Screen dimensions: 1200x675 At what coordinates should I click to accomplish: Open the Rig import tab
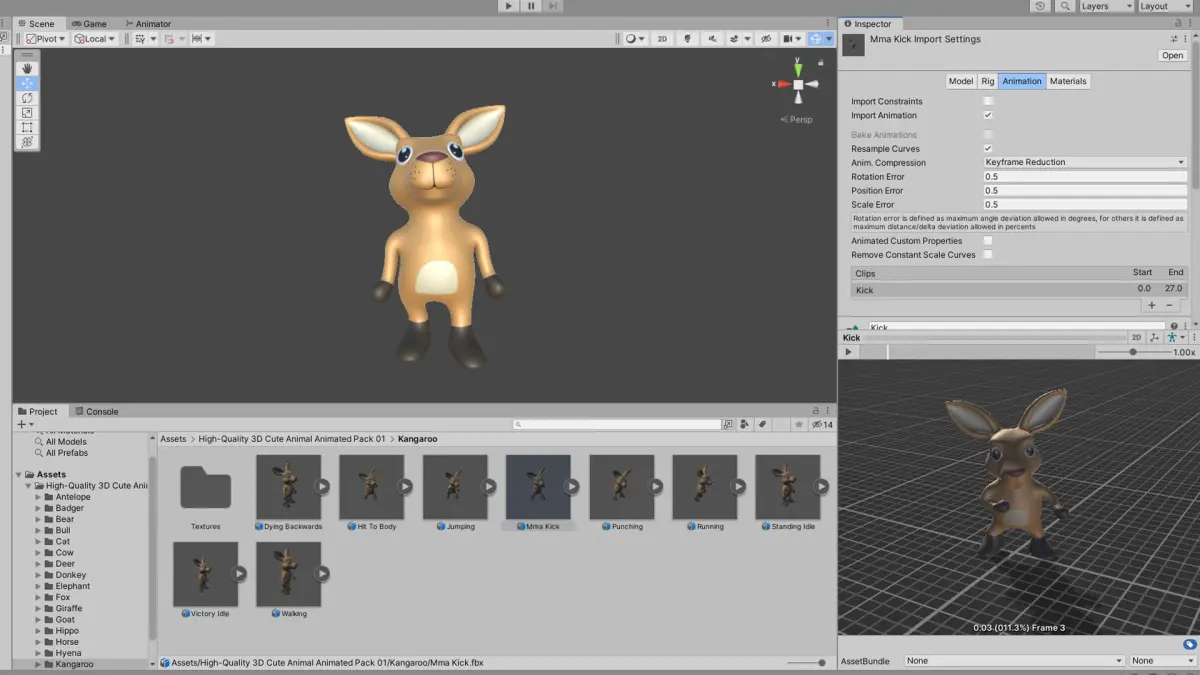point(988,81)
